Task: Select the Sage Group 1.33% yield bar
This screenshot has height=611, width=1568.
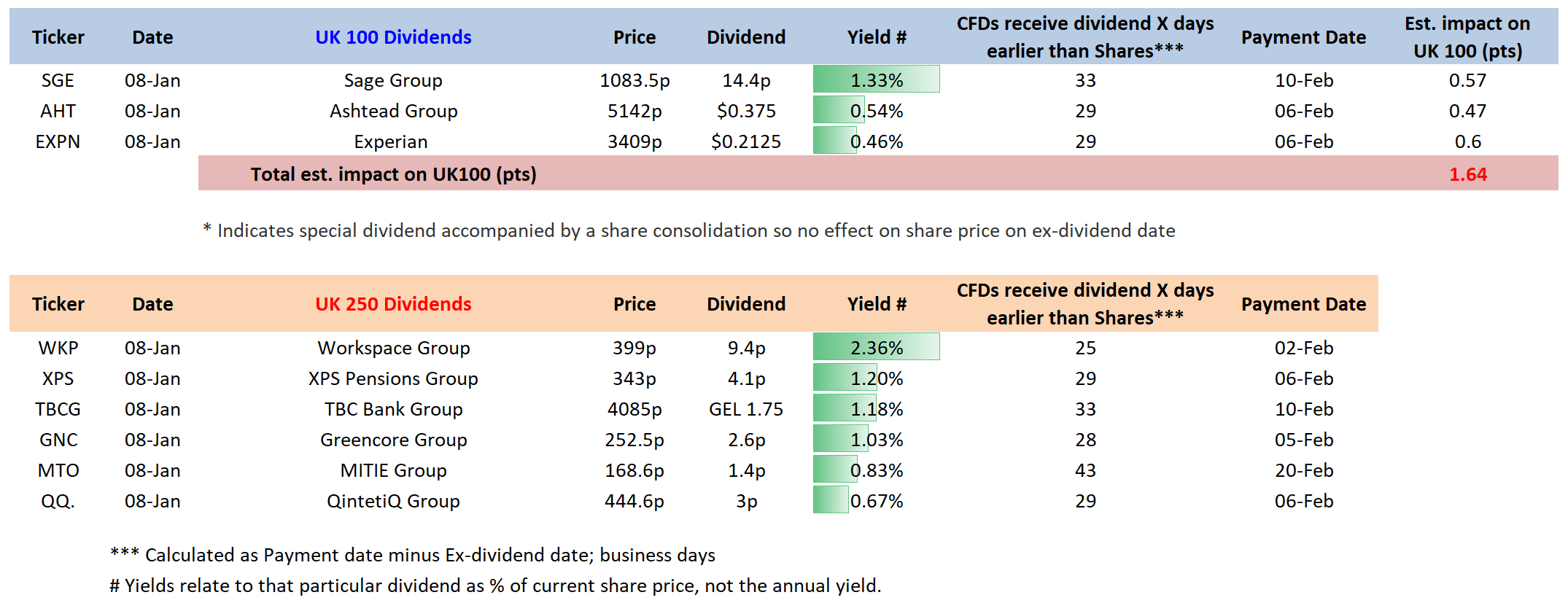Action: click(876, 80)
